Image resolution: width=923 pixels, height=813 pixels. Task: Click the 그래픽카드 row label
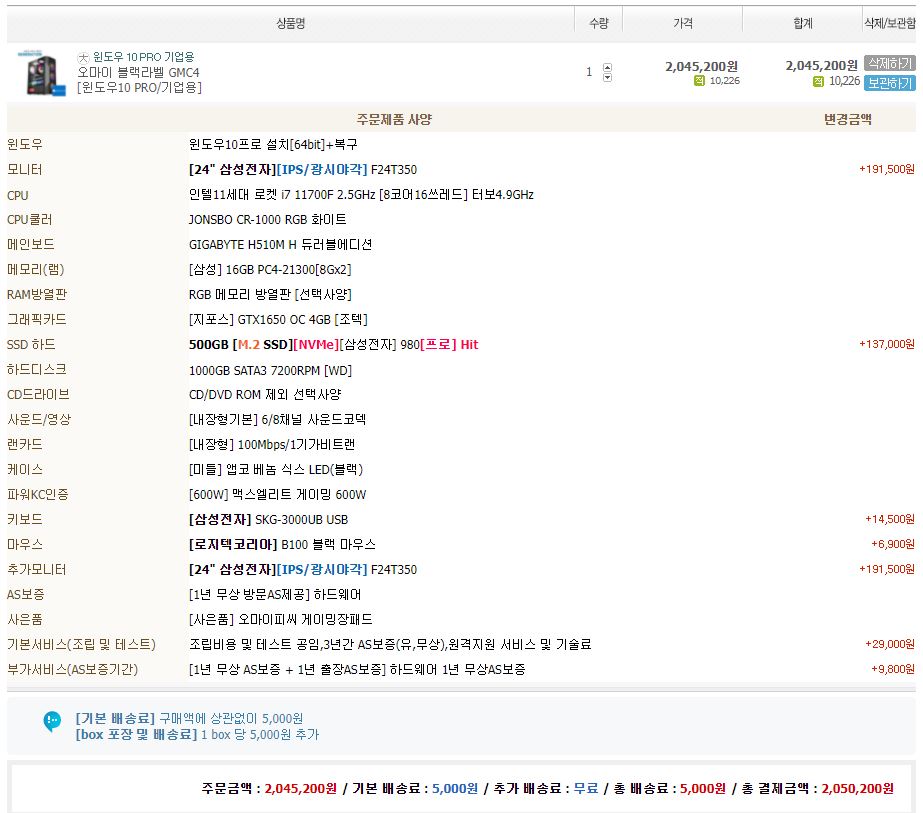point(36,320)
